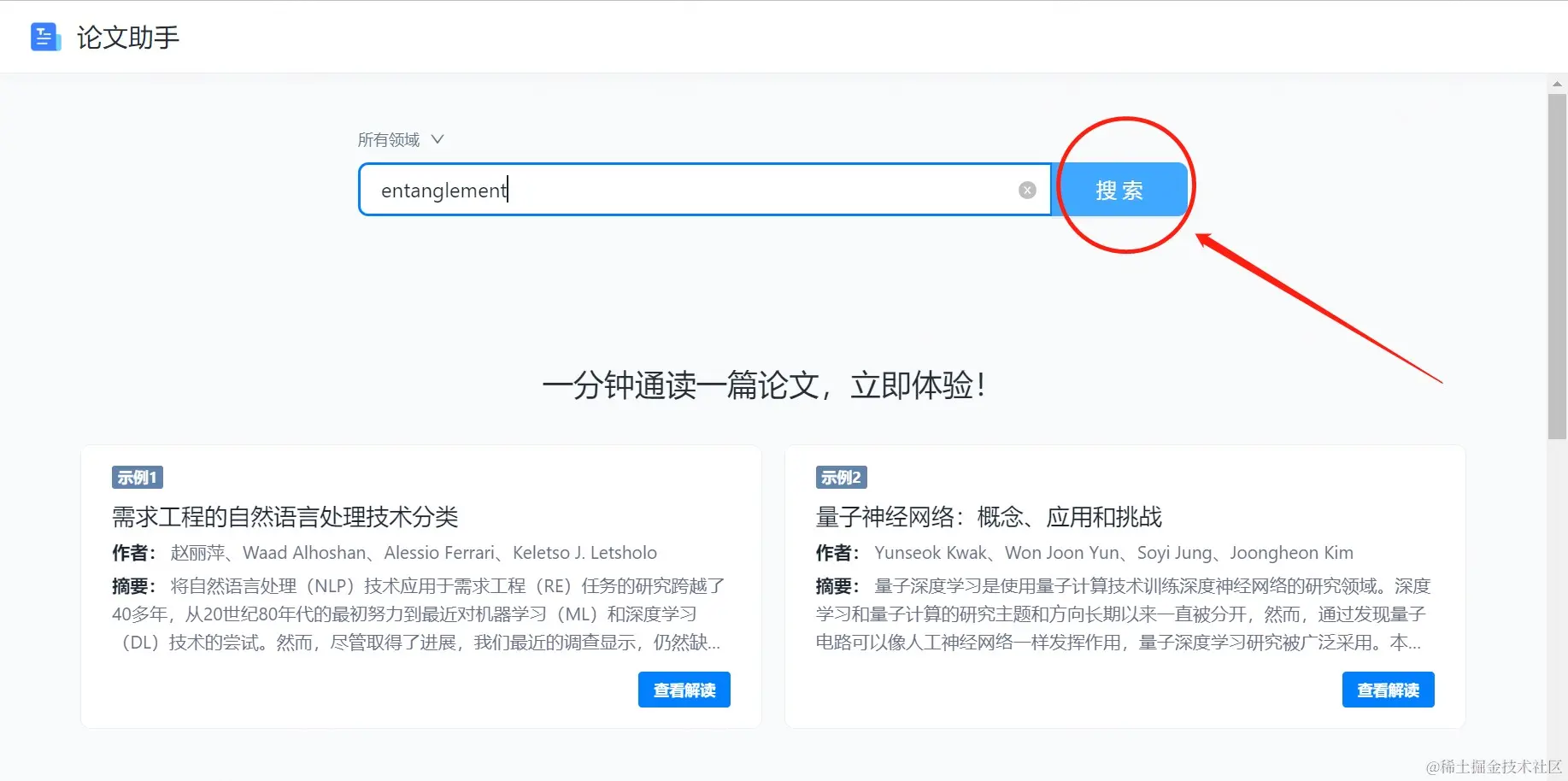This screenshot has height=781, width=1568.
Task: Focus the search field containing entanglement
Action: click(704, 190)
